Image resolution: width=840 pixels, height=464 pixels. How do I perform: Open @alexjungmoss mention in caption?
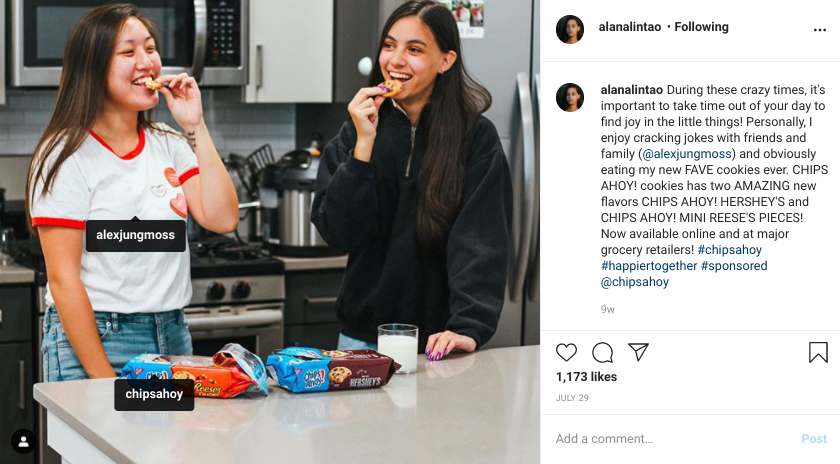(x=687, y=154)
